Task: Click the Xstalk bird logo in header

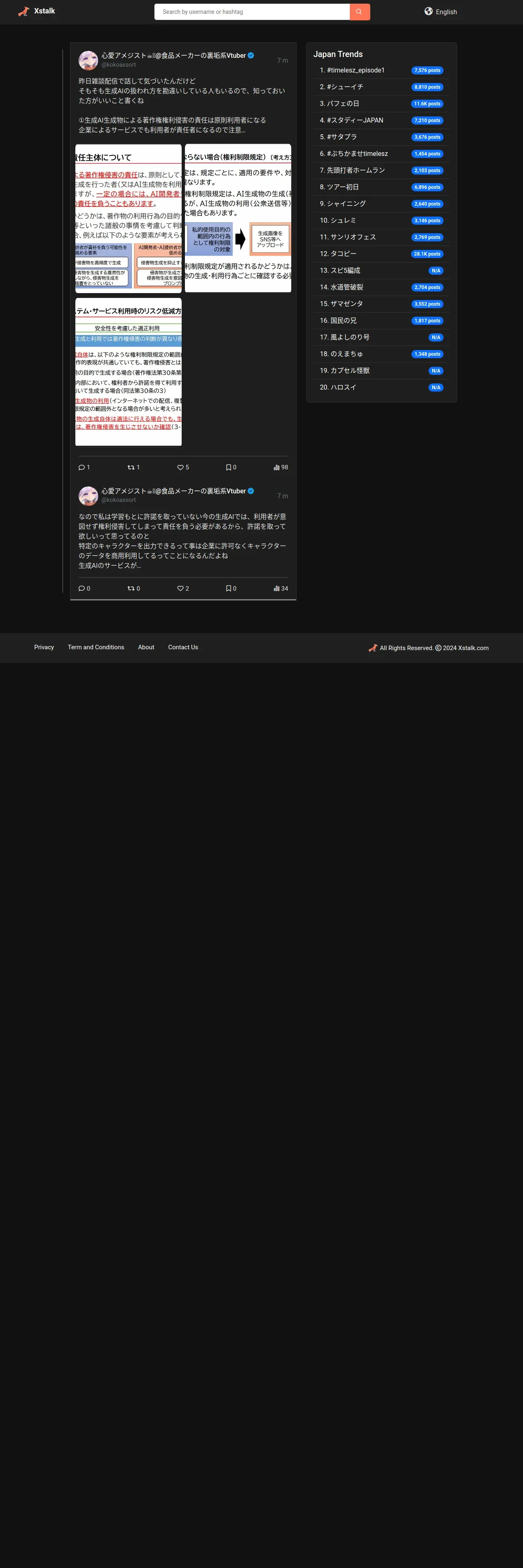Action: [x=24, y=11]
